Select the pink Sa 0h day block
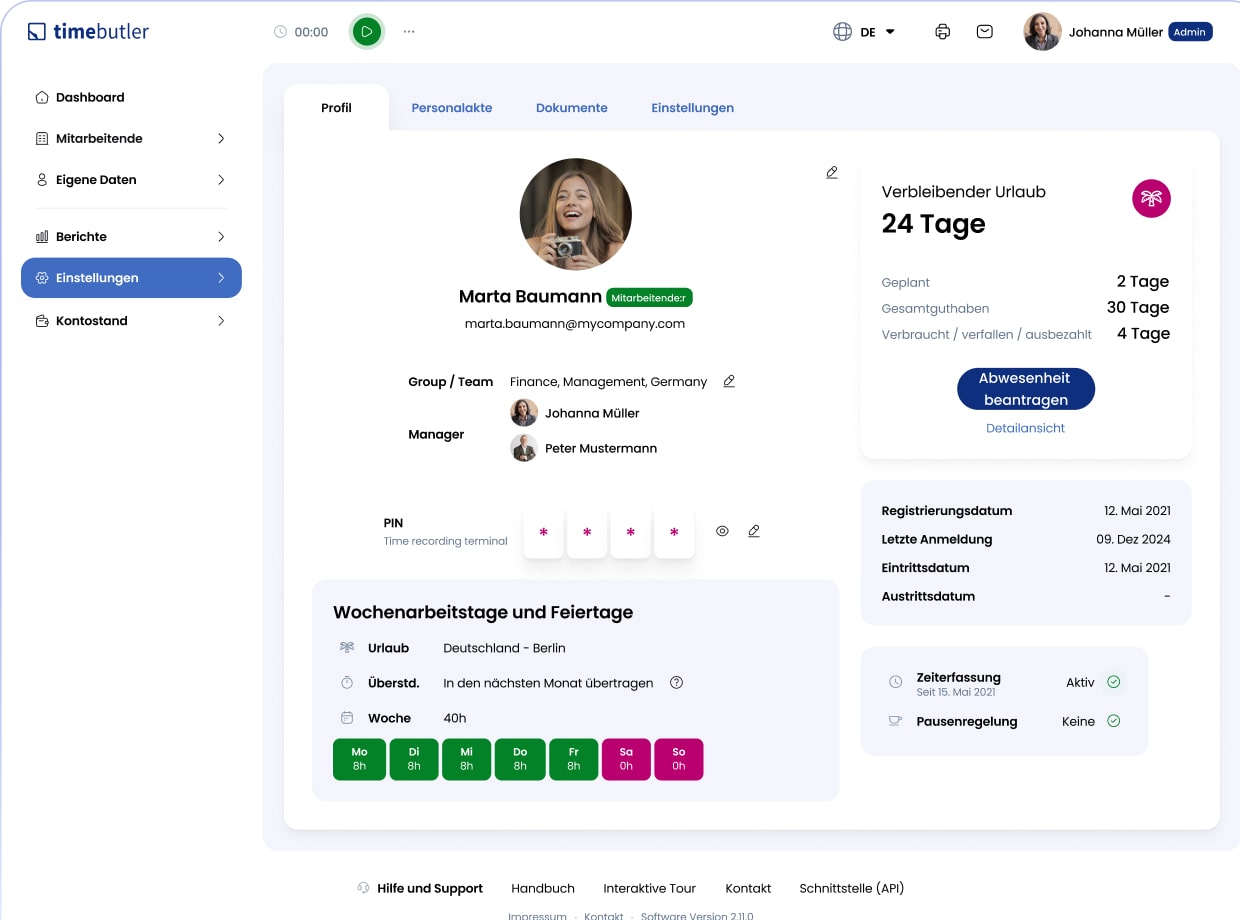 click(625, 759)
